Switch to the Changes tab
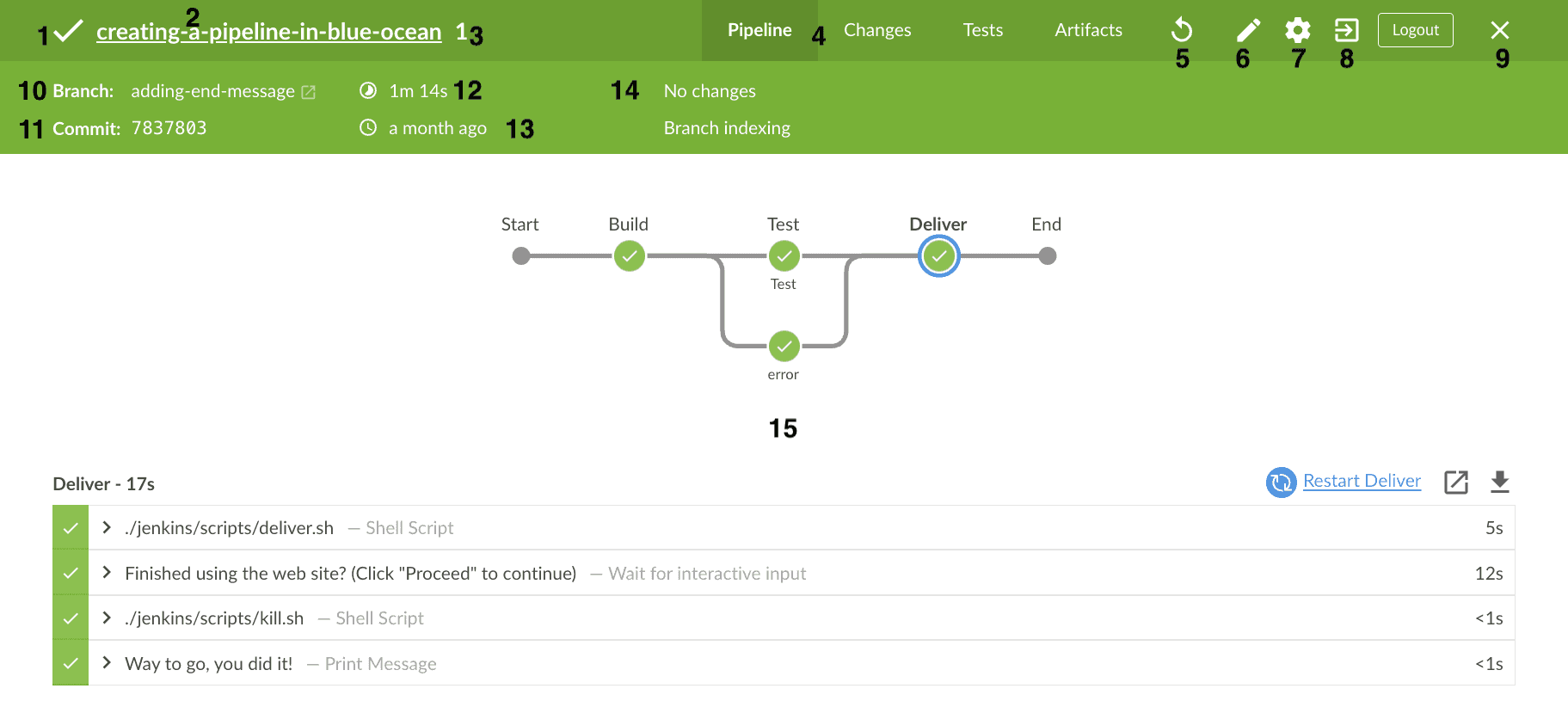 coord(876,29)
